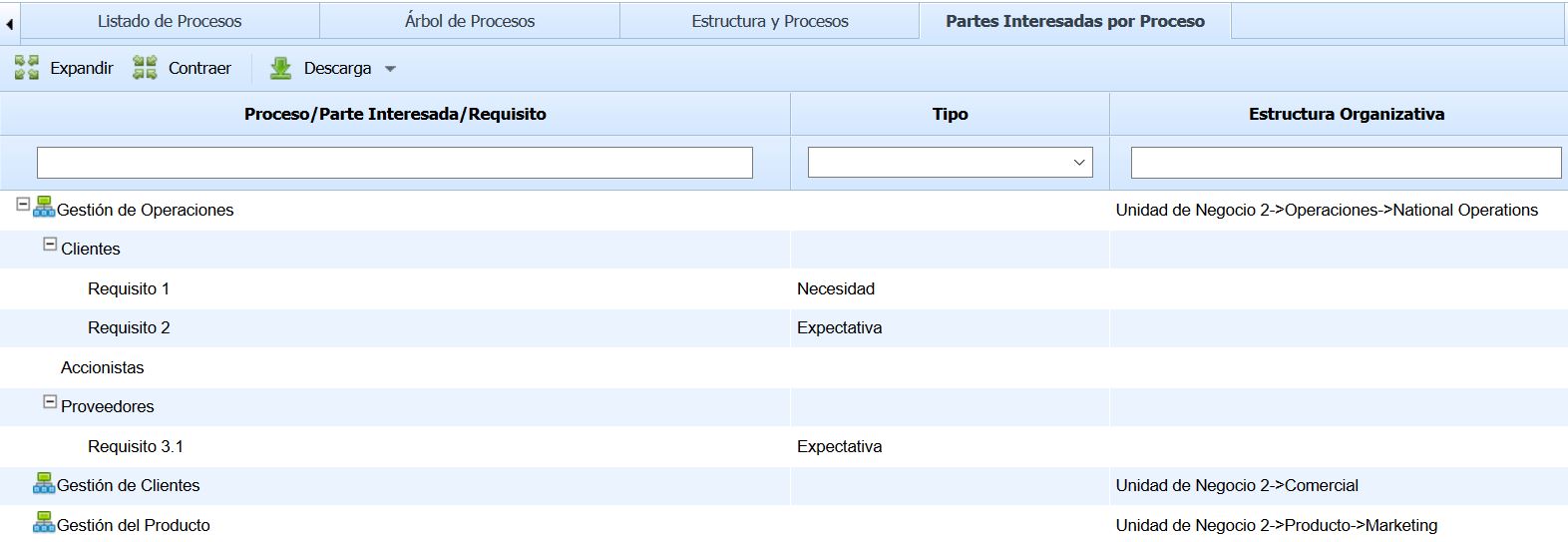
Task: Select the Requisito 3.1 row
Action: point(136,446)
